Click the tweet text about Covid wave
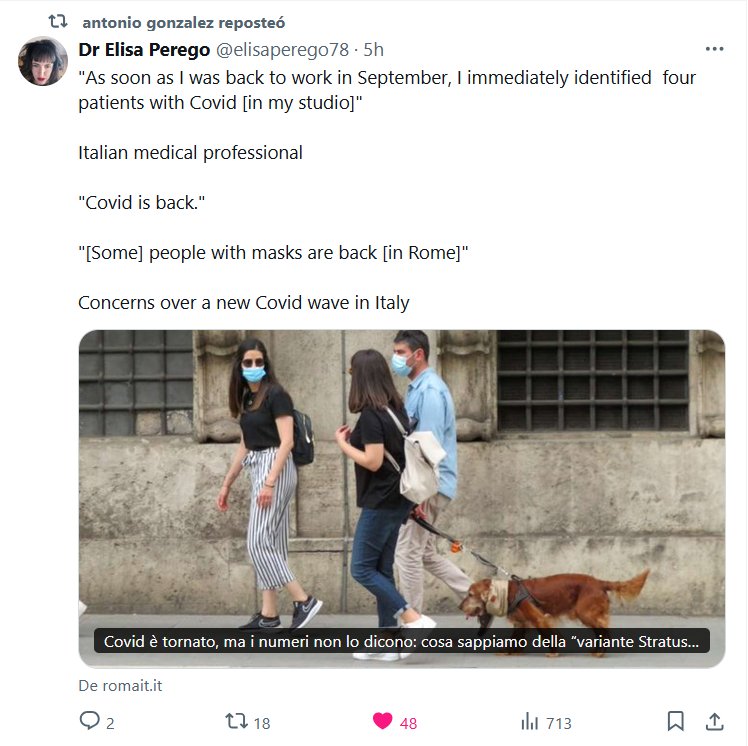The image size is (748, 746). (x=243, y=303)
